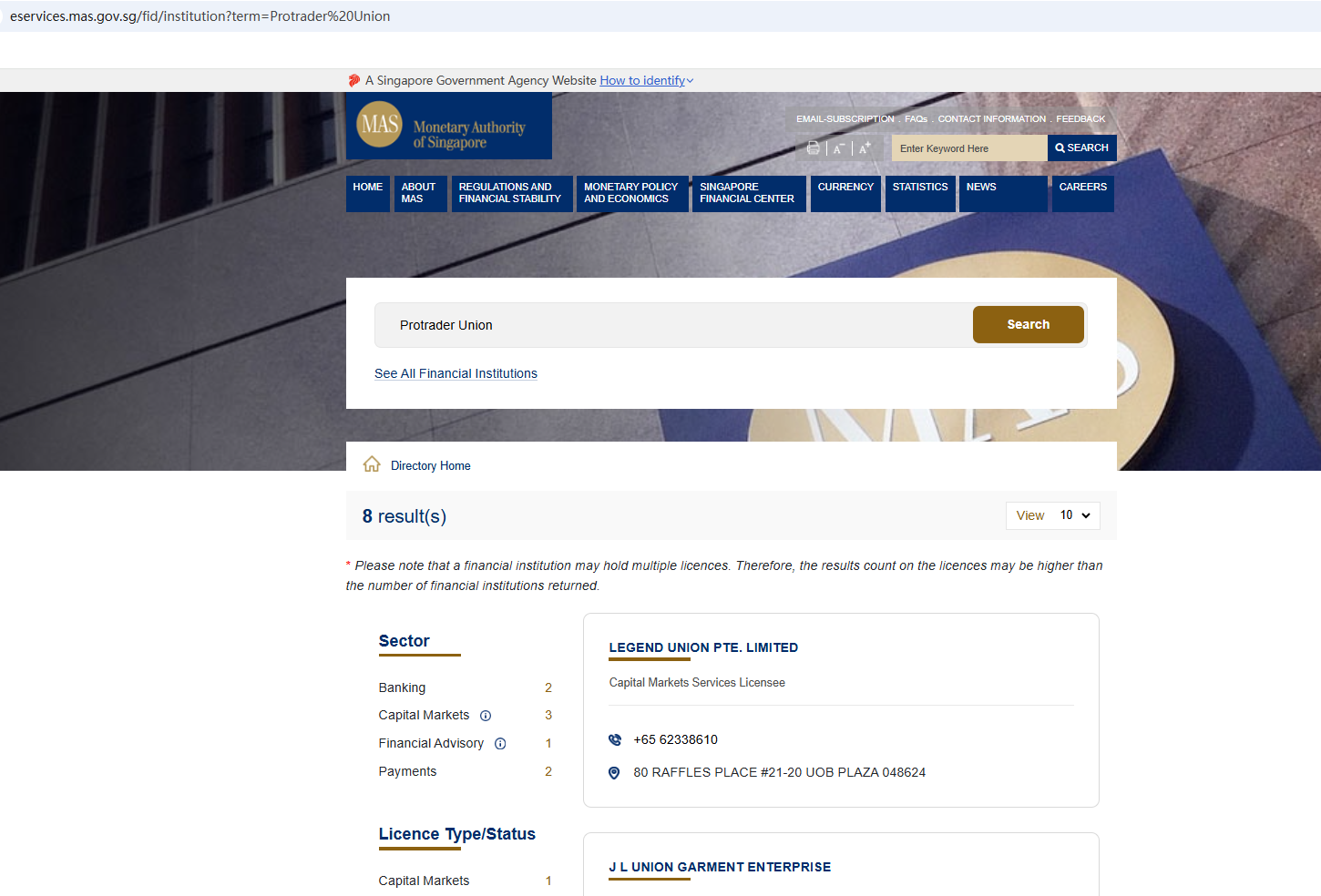Click the phone number +65 62338610
The width and height of the screenshot is (1321, 896).
[x=676, y=739]
